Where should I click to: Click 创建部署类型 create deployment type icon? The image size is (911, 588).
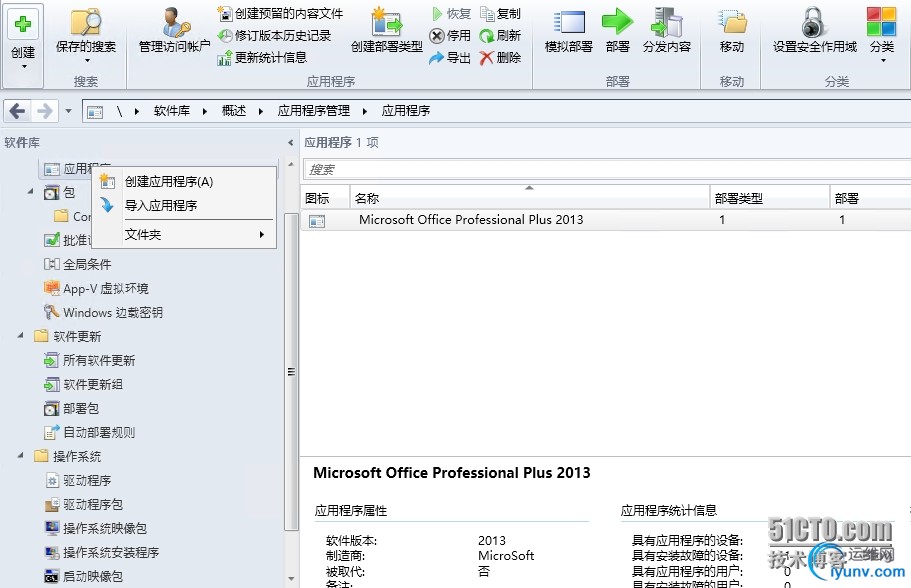(x=386, y=22)
